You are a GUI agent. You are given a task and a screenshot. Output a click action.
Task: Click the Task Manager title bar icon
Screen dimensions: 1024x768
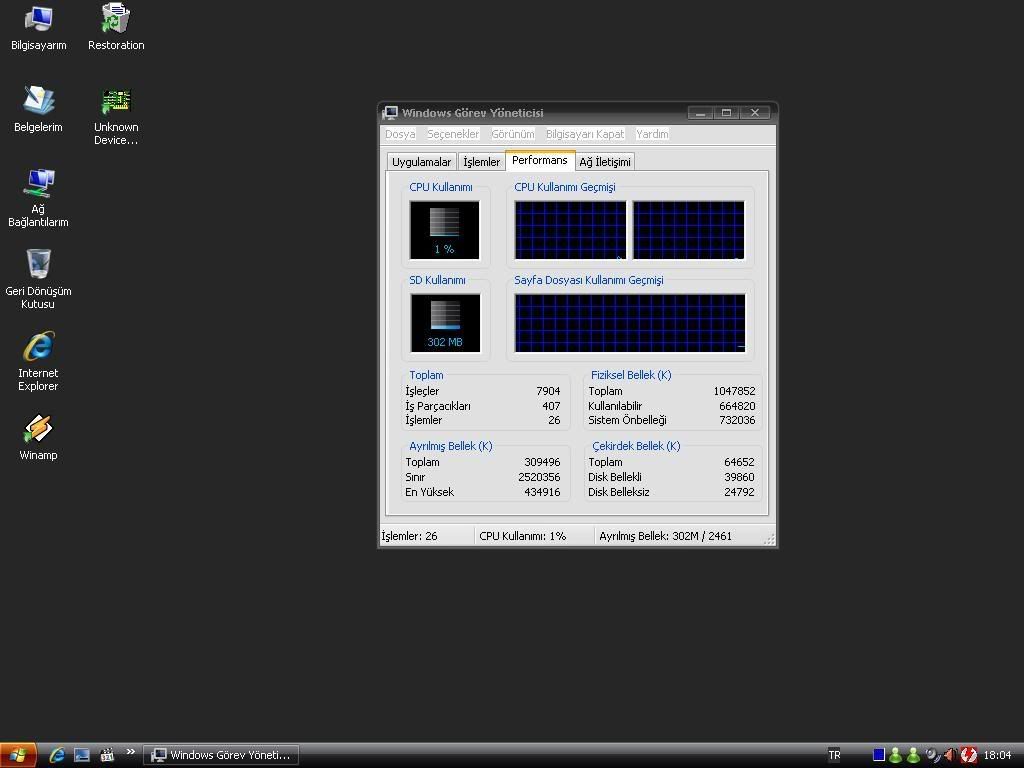click(x=390, y=113)
